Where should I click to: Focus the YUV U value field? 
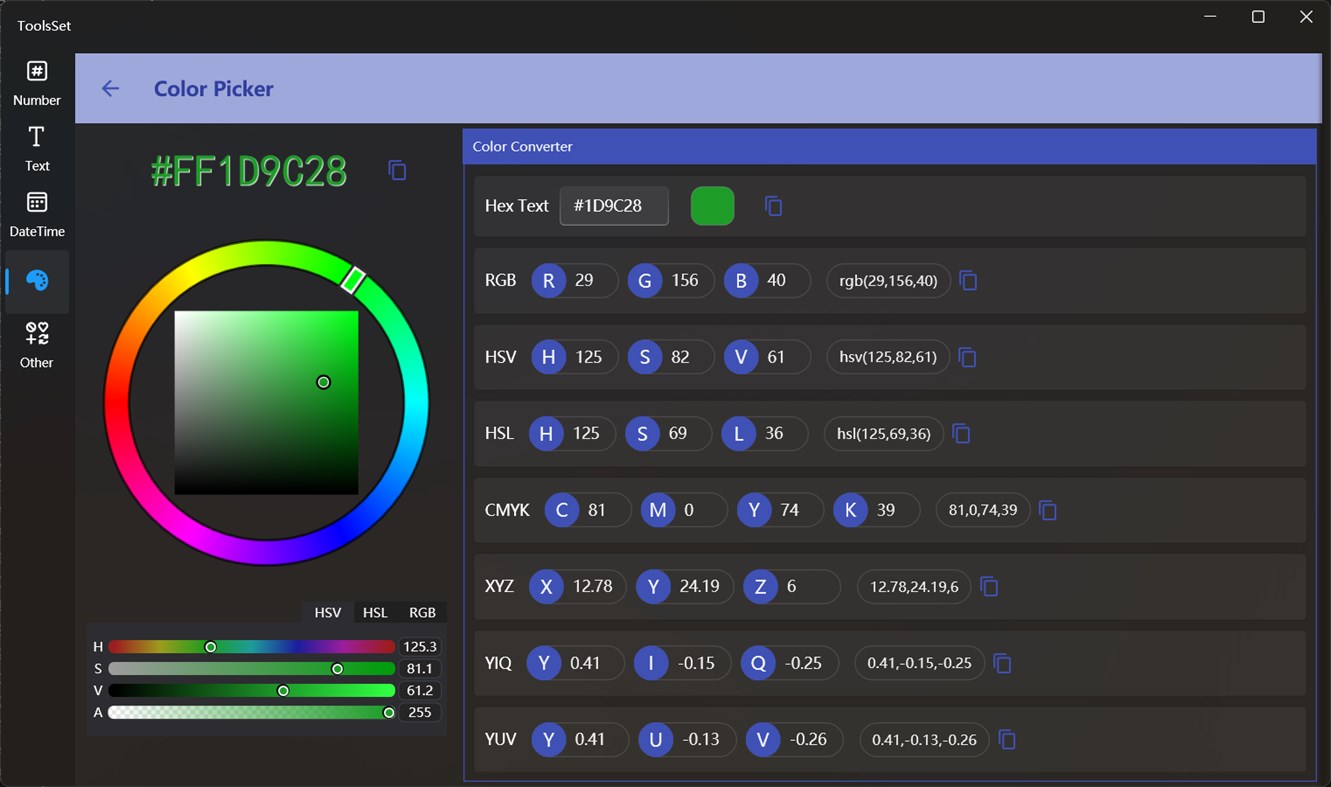(x=687, y=740)
